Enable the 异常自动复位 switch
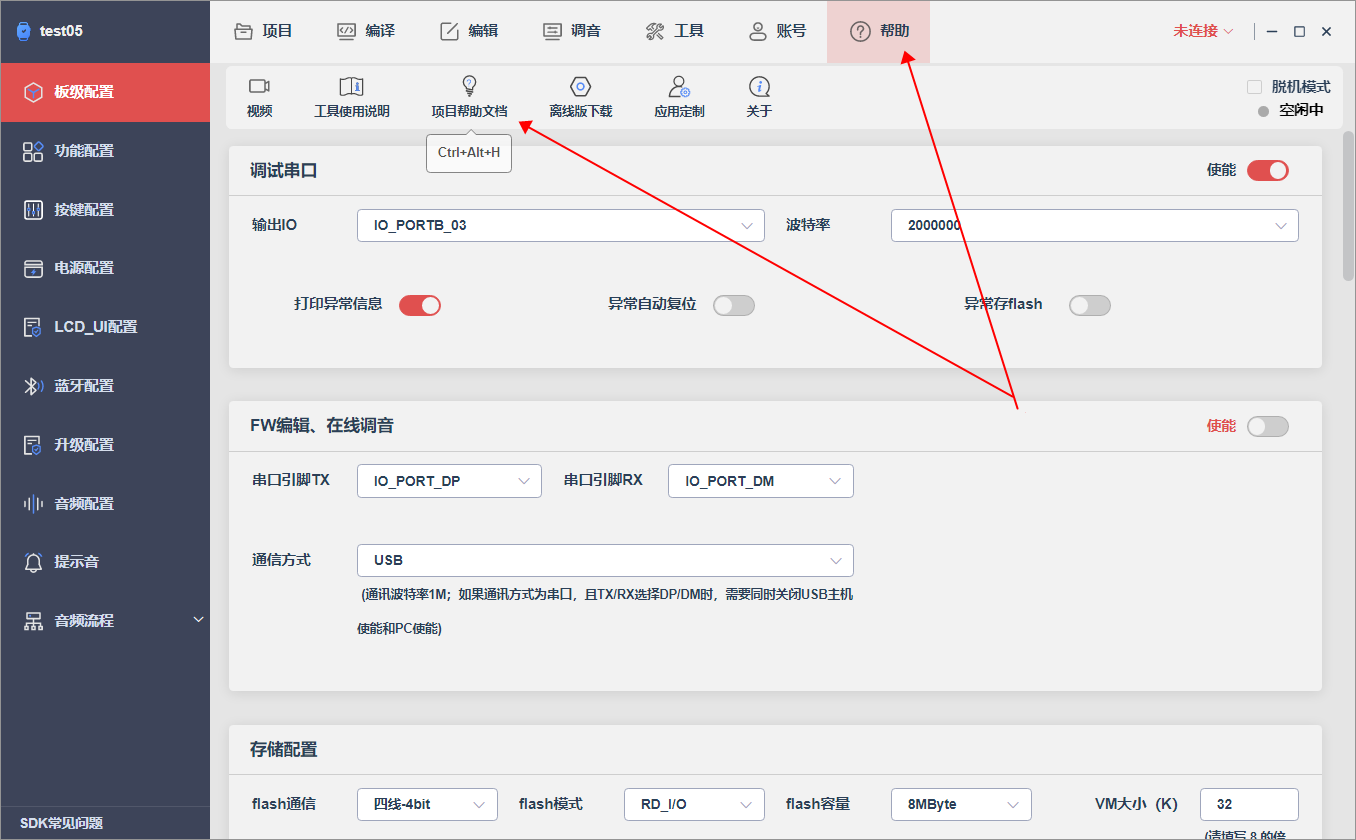 (734, 305)
